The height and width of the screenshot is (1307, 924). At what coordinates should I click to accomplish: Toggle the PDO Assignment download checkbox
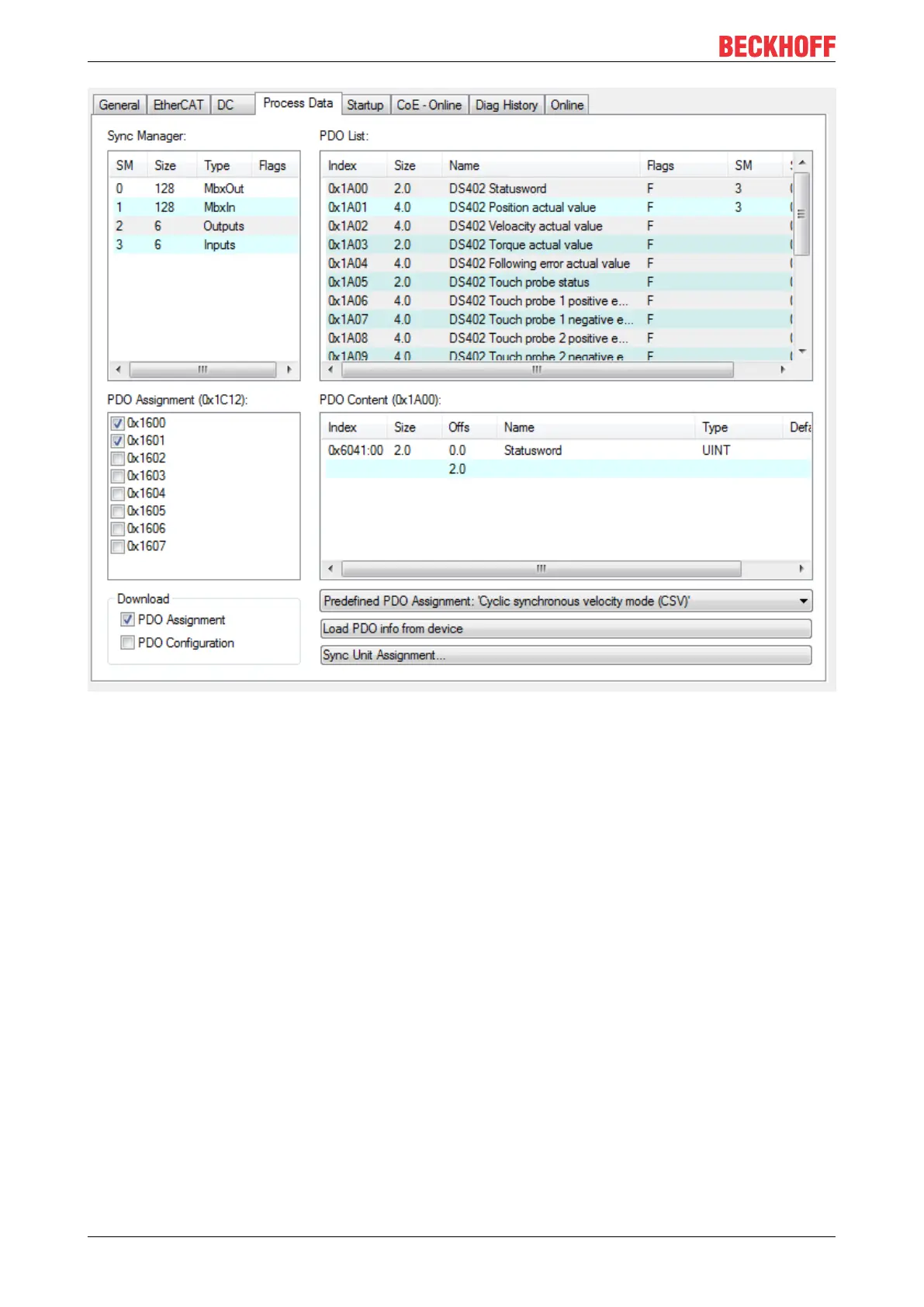click(x=128, y=619)
